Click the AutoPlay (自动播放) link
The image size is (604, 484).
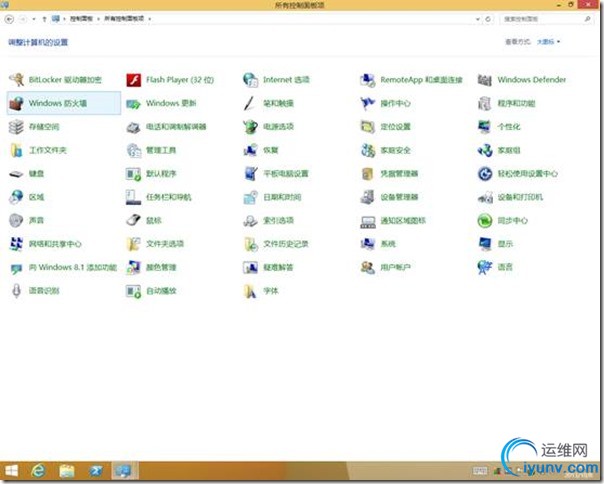161,291
